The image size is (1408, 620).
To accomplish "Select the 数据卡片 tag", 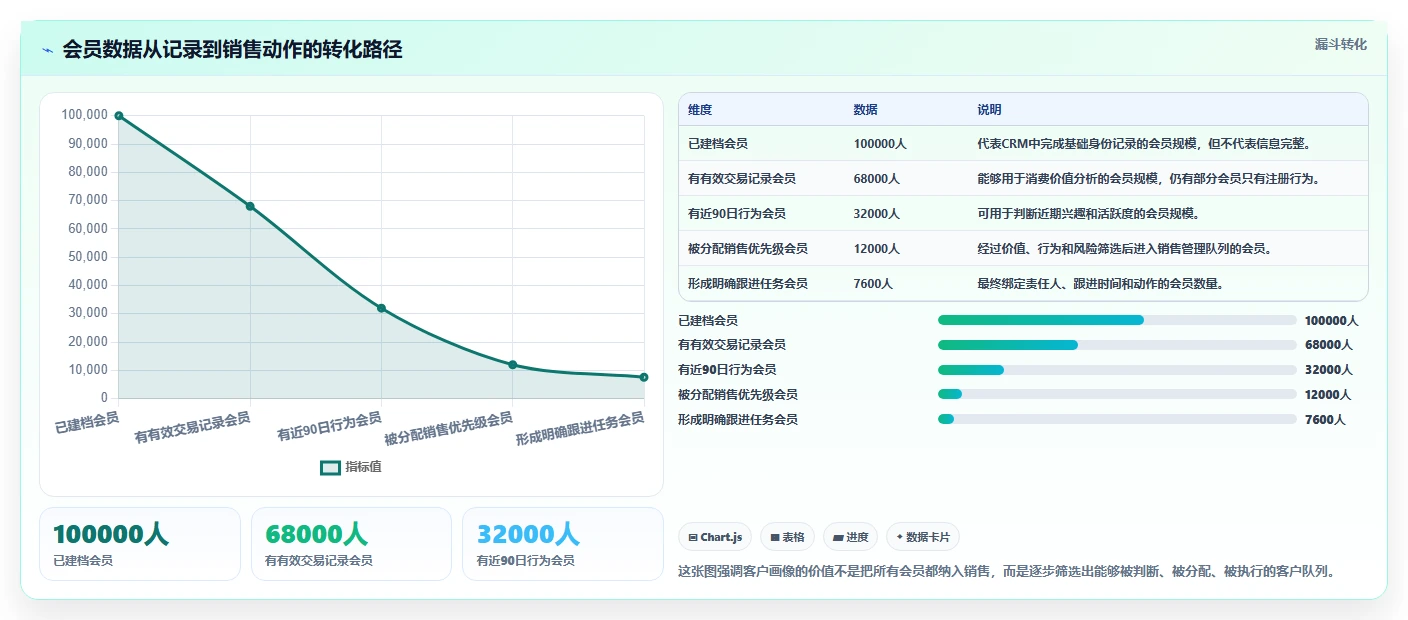I will 922,537.
